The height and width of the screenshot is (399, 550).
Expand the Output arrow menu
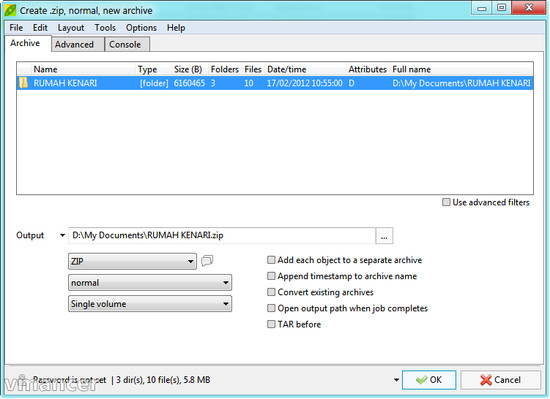click(62, 235)
